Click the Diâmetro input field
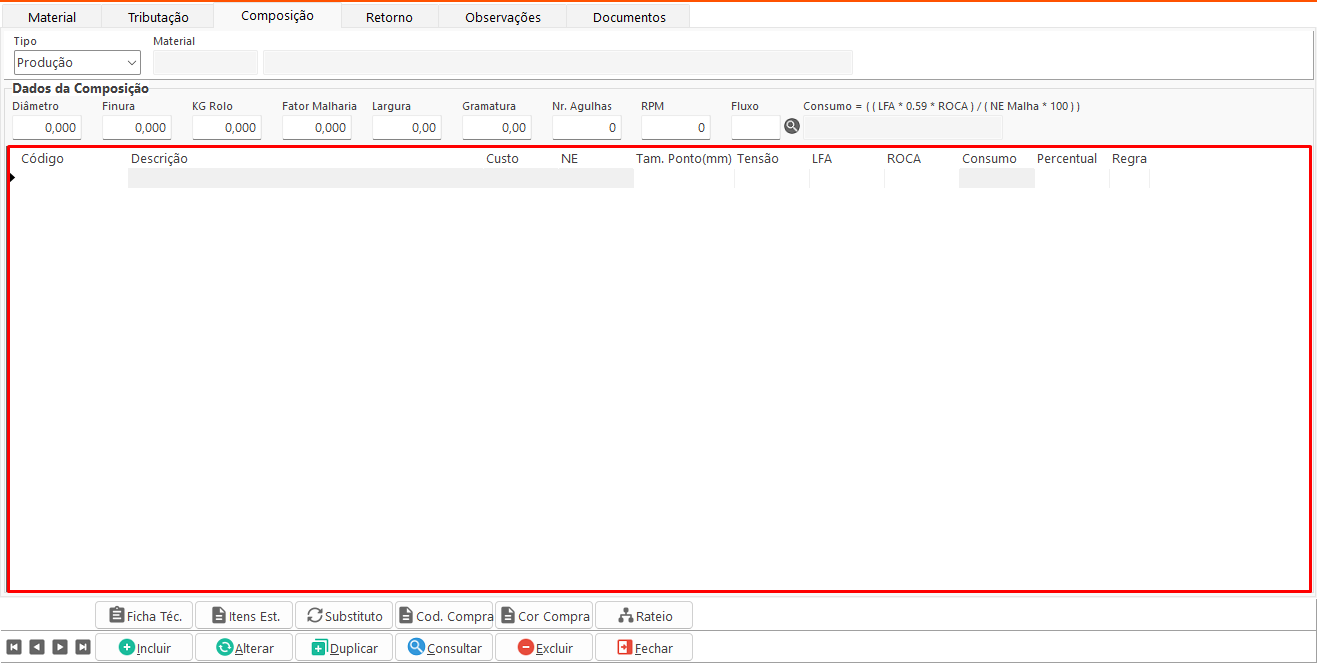This screenshot has height=663, width=1317. pos(46,128)
